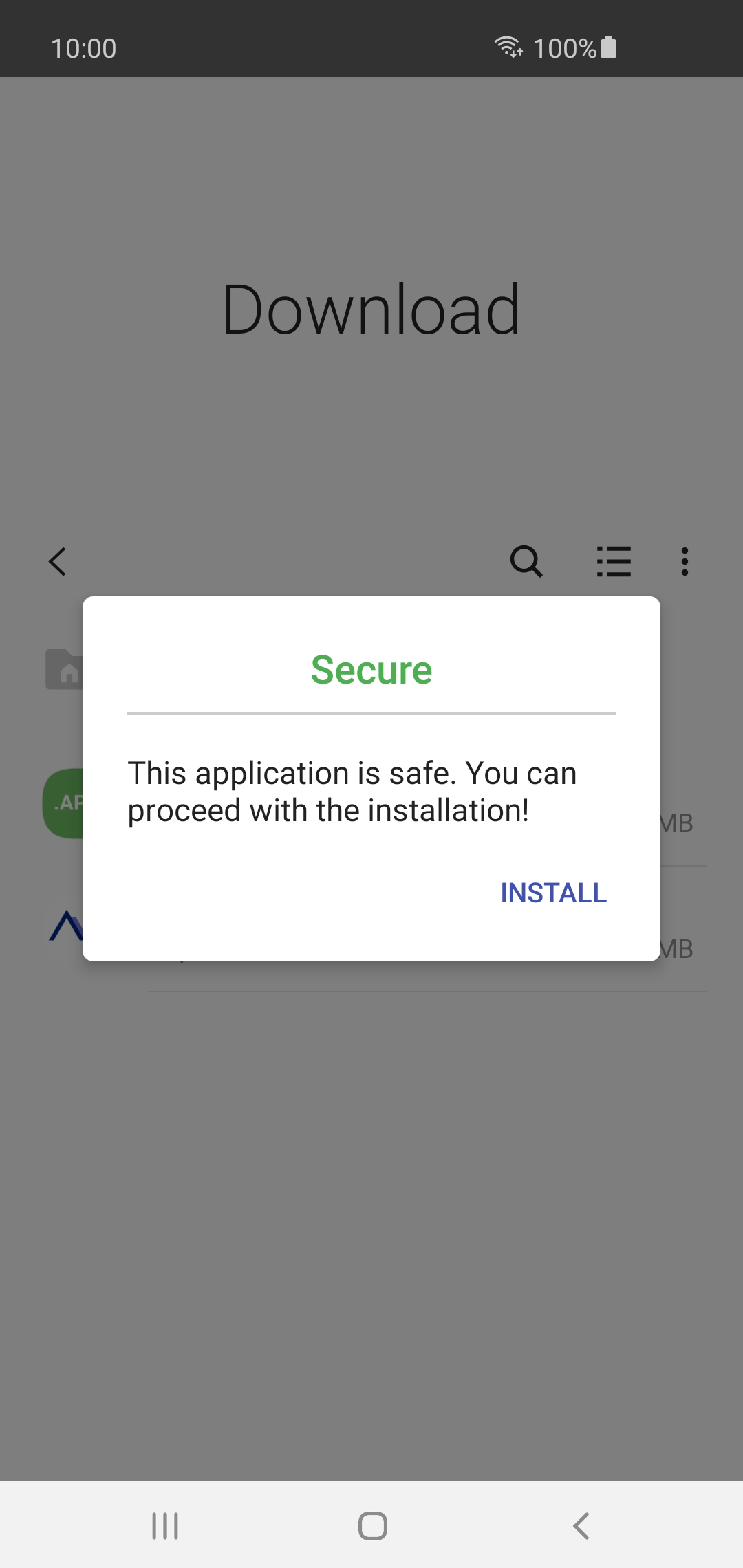
Task: Tap the 10:00 clock in status bar
Action: click(x=83, y=48)
